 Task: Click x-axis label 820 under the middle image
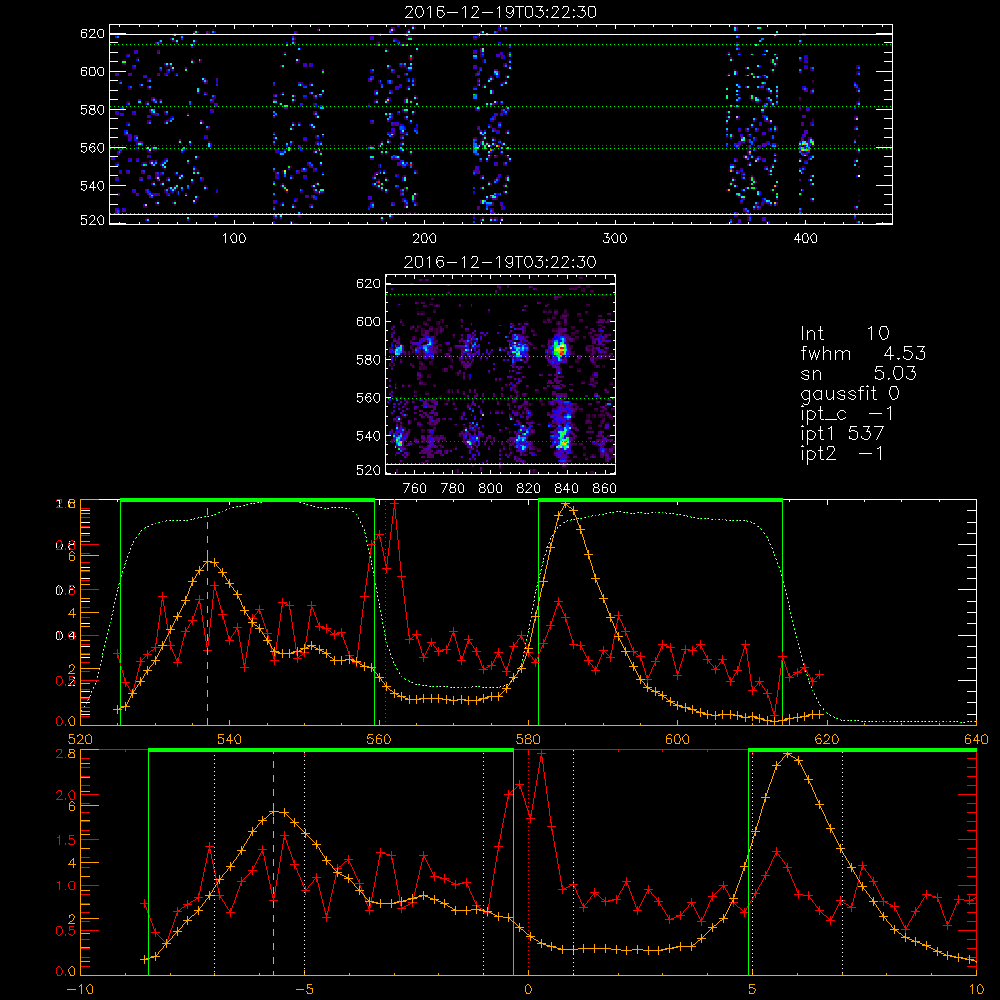coord(529,489)
